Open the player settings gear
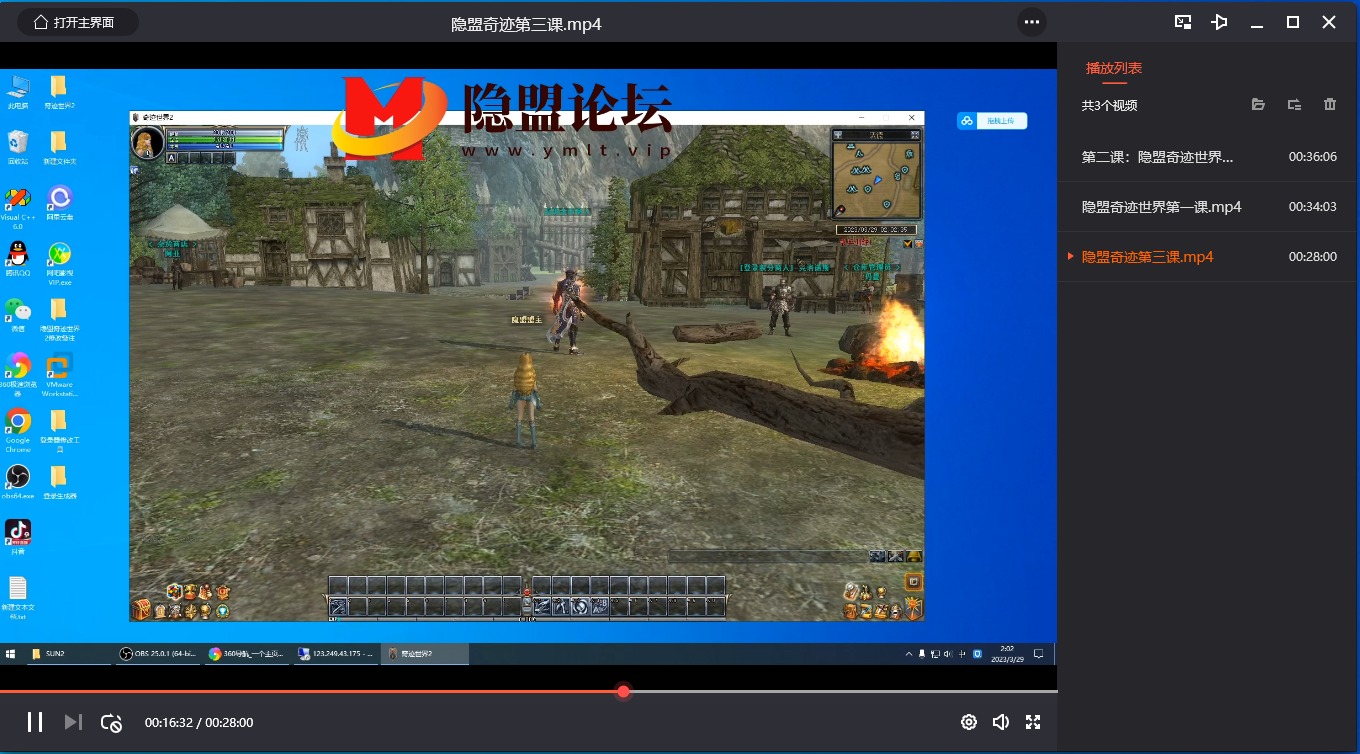Image resolution: width=1360 pixels, height=754 pixels. (968, 722)
